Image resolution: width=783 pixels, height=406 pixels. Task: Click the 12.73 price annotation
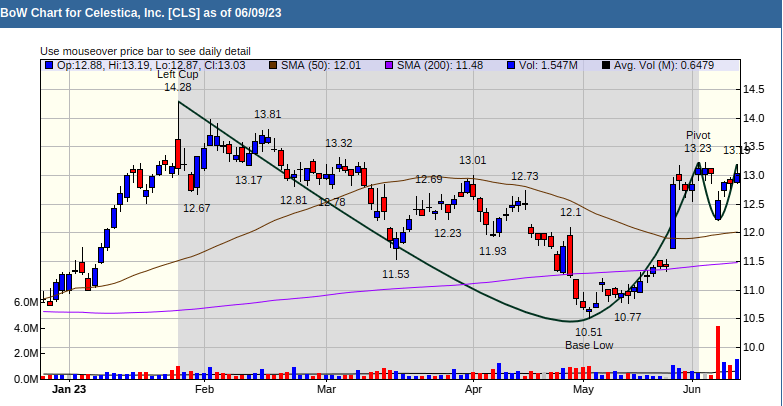point(525,176)
